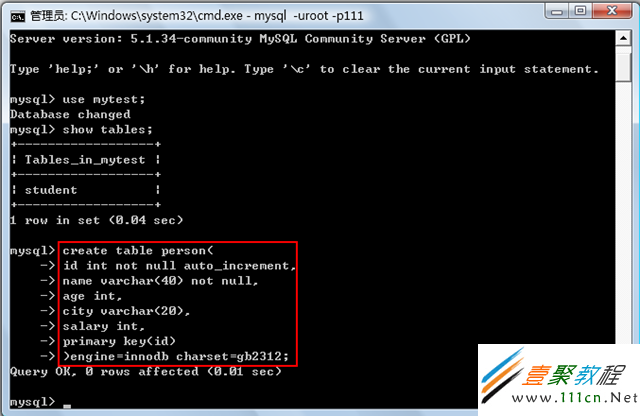Click the 'Tables_in_mytest' column header

click(x=85, y=160)
